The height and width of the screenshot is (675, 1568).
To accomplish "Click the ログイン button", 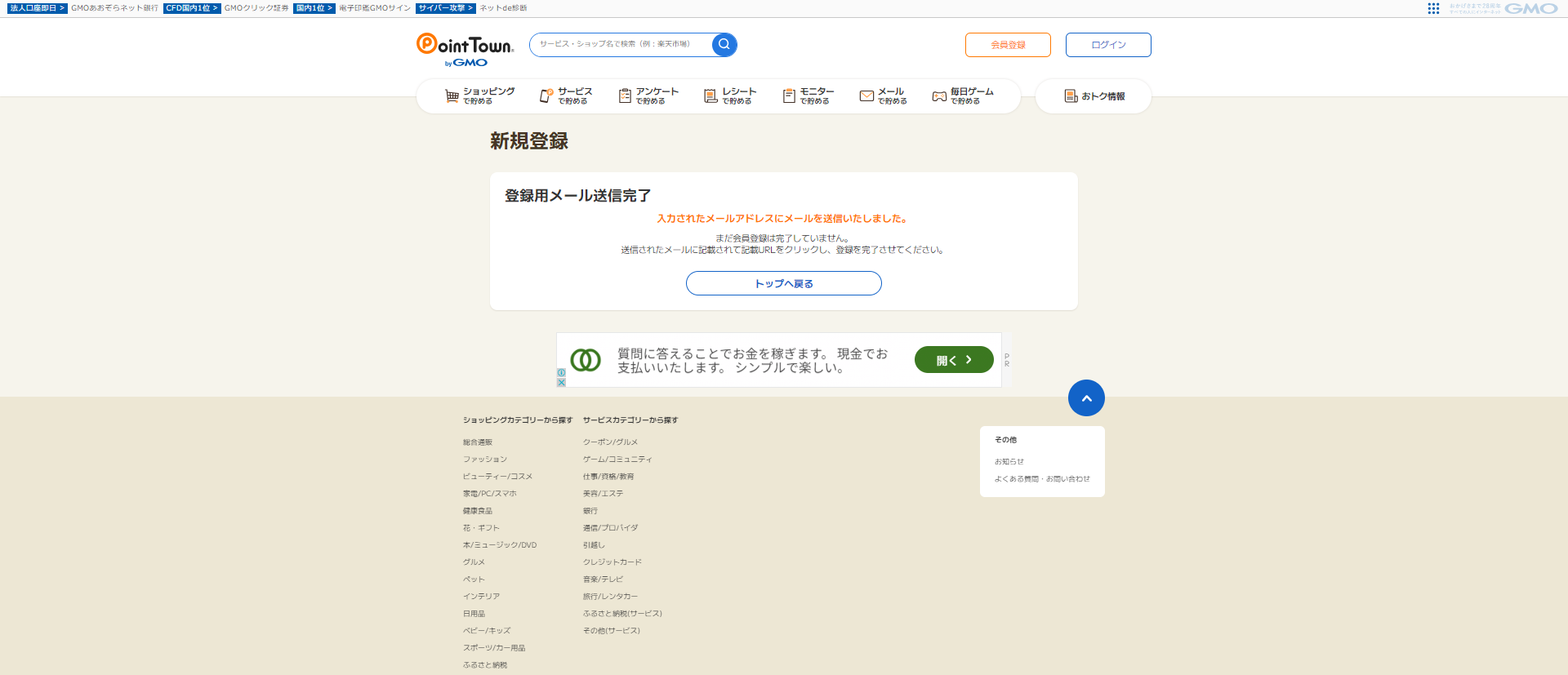I will pos(1108,45).
